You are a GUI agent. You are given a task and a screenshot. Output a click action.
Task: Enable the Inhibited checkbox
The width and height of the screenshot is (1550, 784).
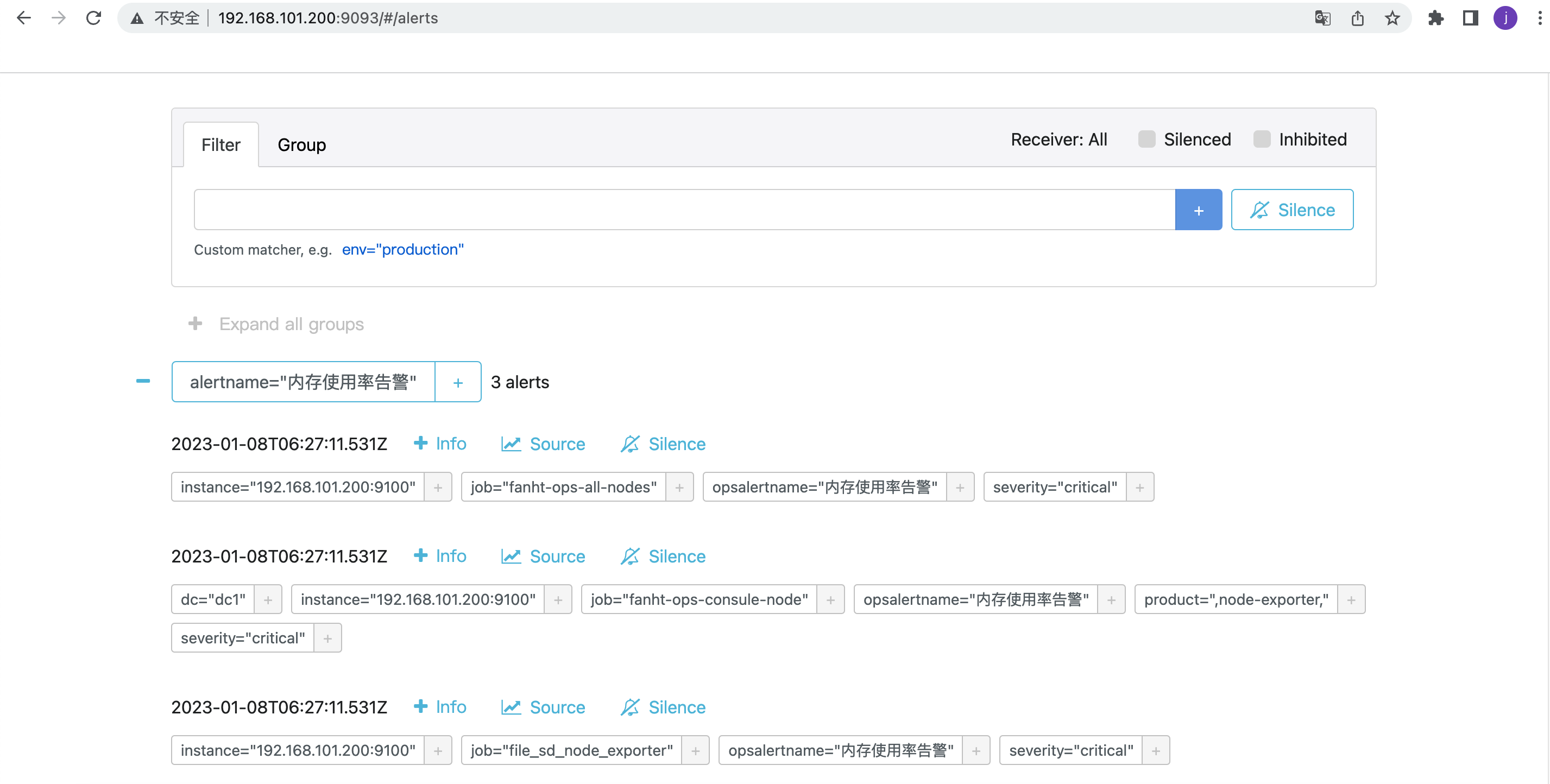click(x=1262, y=139)
